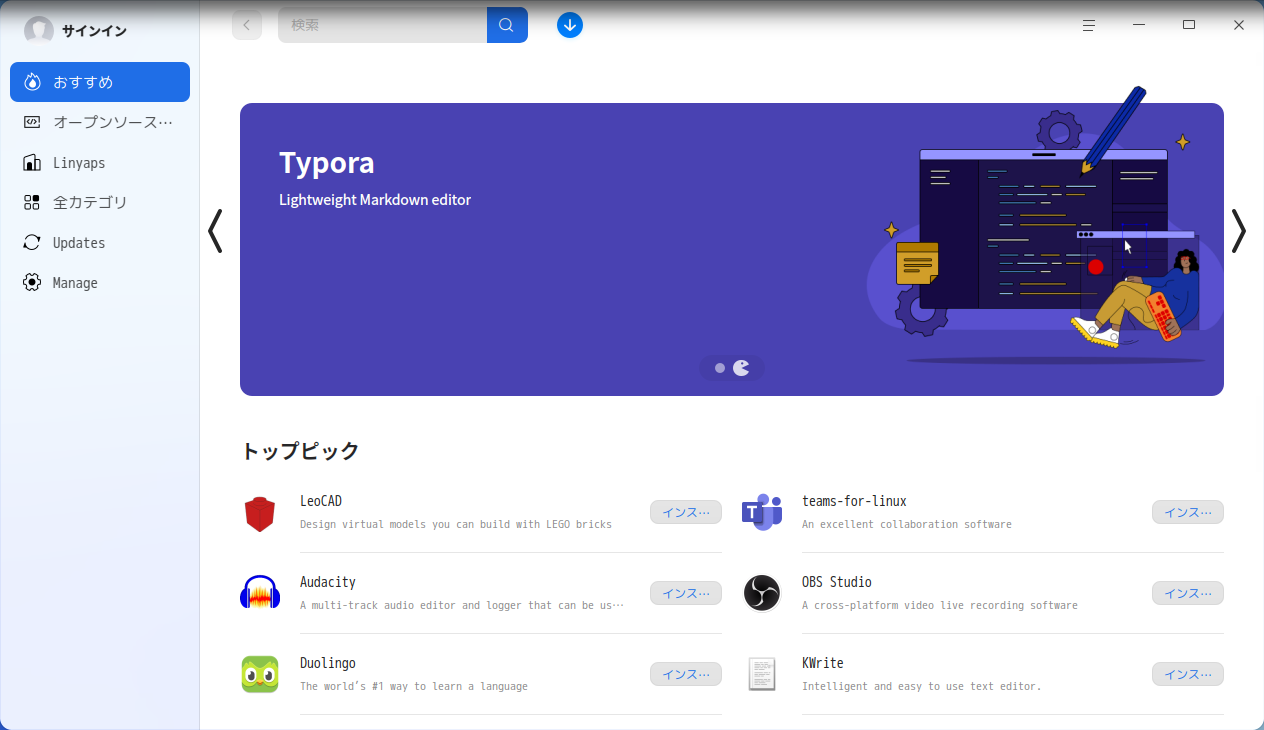The image size is (1264, 730).
Task: Go to Updates in sidebar
Action: coord(100,242)
